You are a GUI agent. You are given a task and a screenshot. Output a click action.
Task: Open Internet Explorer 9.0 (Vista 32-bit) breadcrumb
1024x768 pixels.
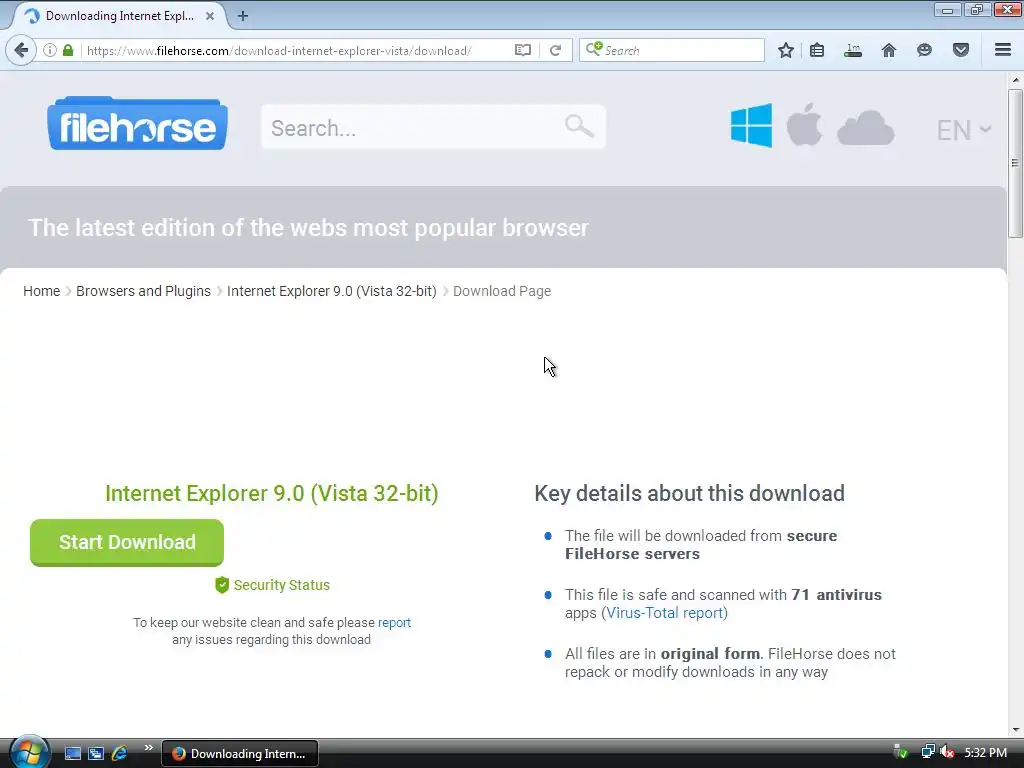pos(332,291)
